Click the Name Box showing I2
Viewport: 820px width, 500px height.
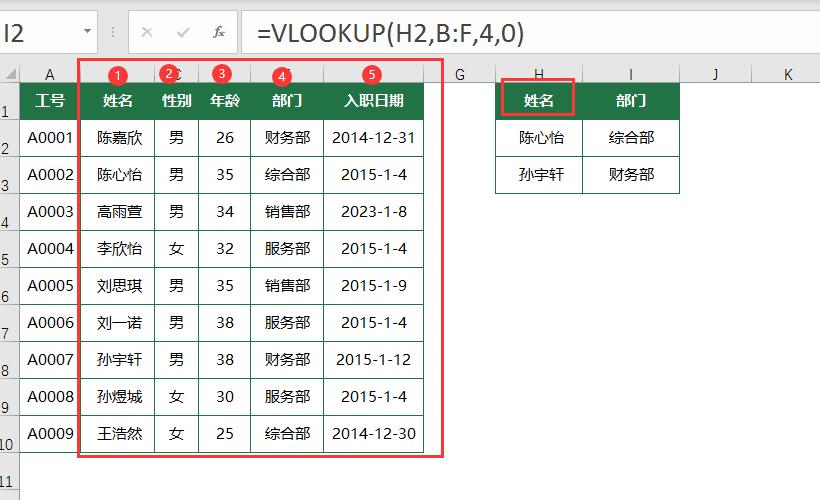coord(41,33)
